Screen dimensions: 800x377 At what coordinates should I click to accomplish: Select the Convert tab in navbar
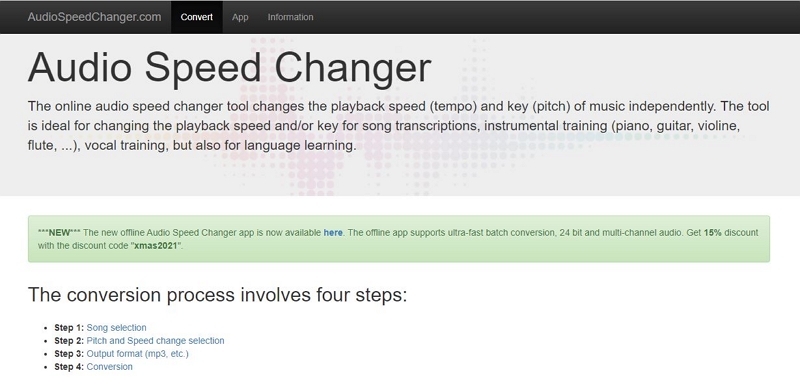(196, 17)
